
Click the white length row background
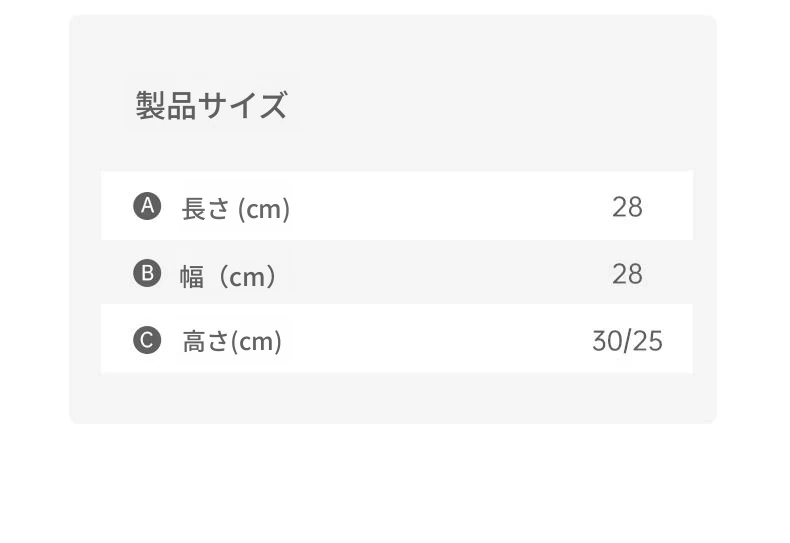pos(397,206)
